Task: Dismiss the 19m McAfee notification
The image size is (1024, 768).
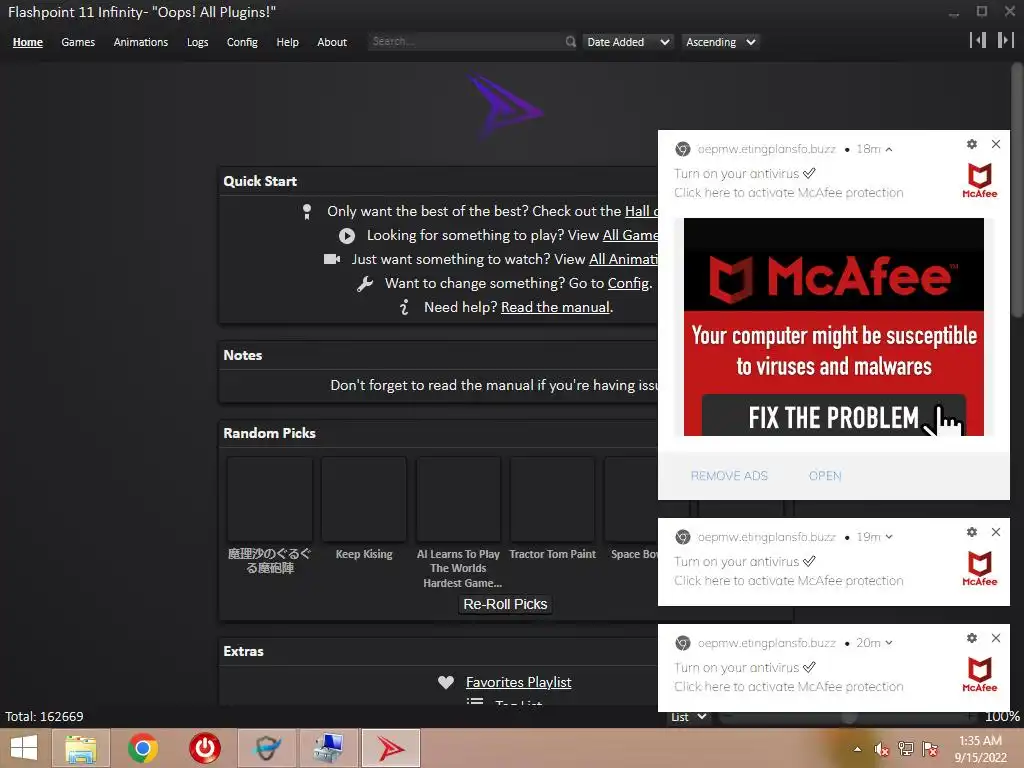Action: coord(996,532)
